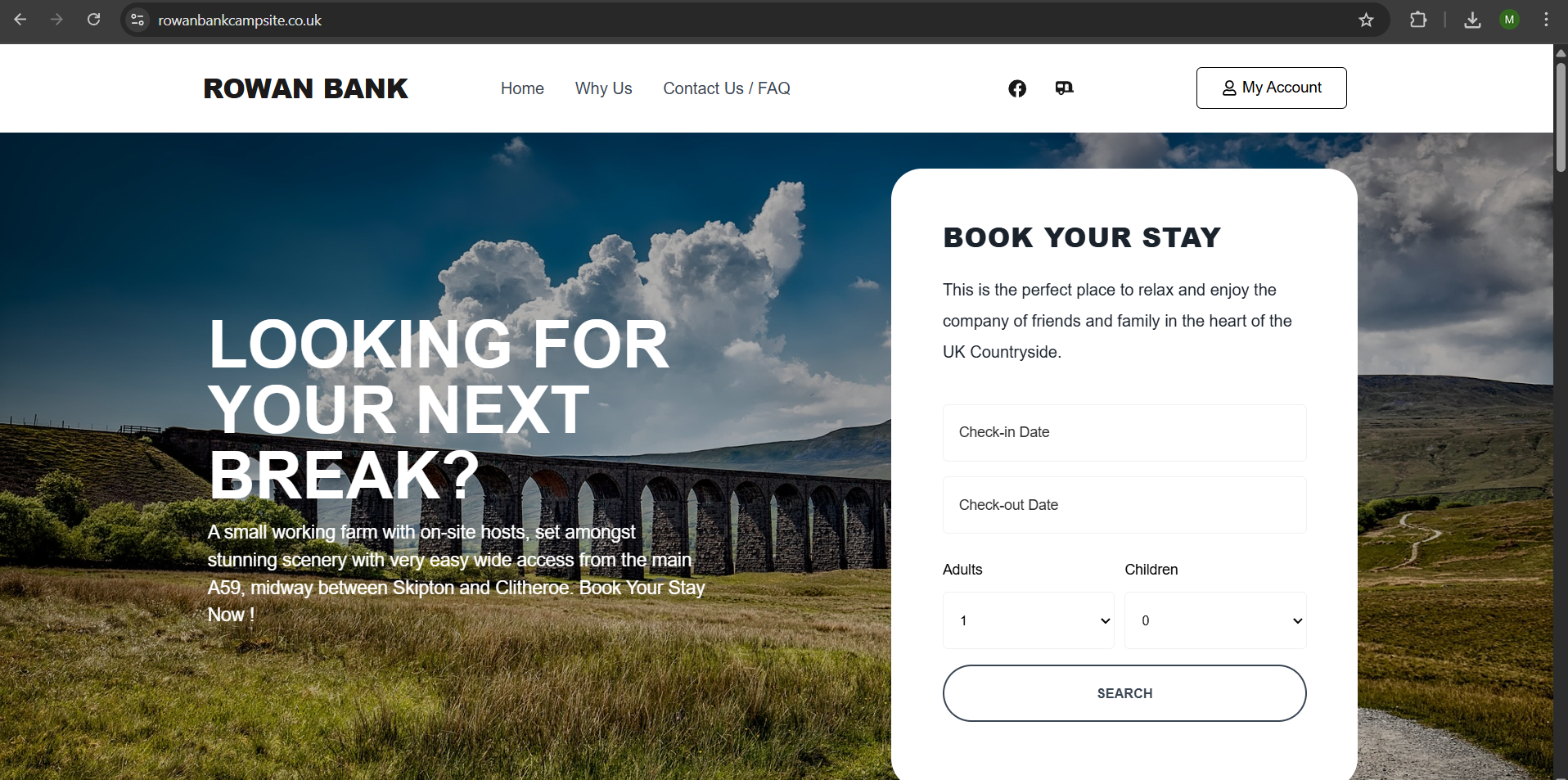1568x780 pixels.
Task: Expand the Children dropdown
Action: [1215, 620]
